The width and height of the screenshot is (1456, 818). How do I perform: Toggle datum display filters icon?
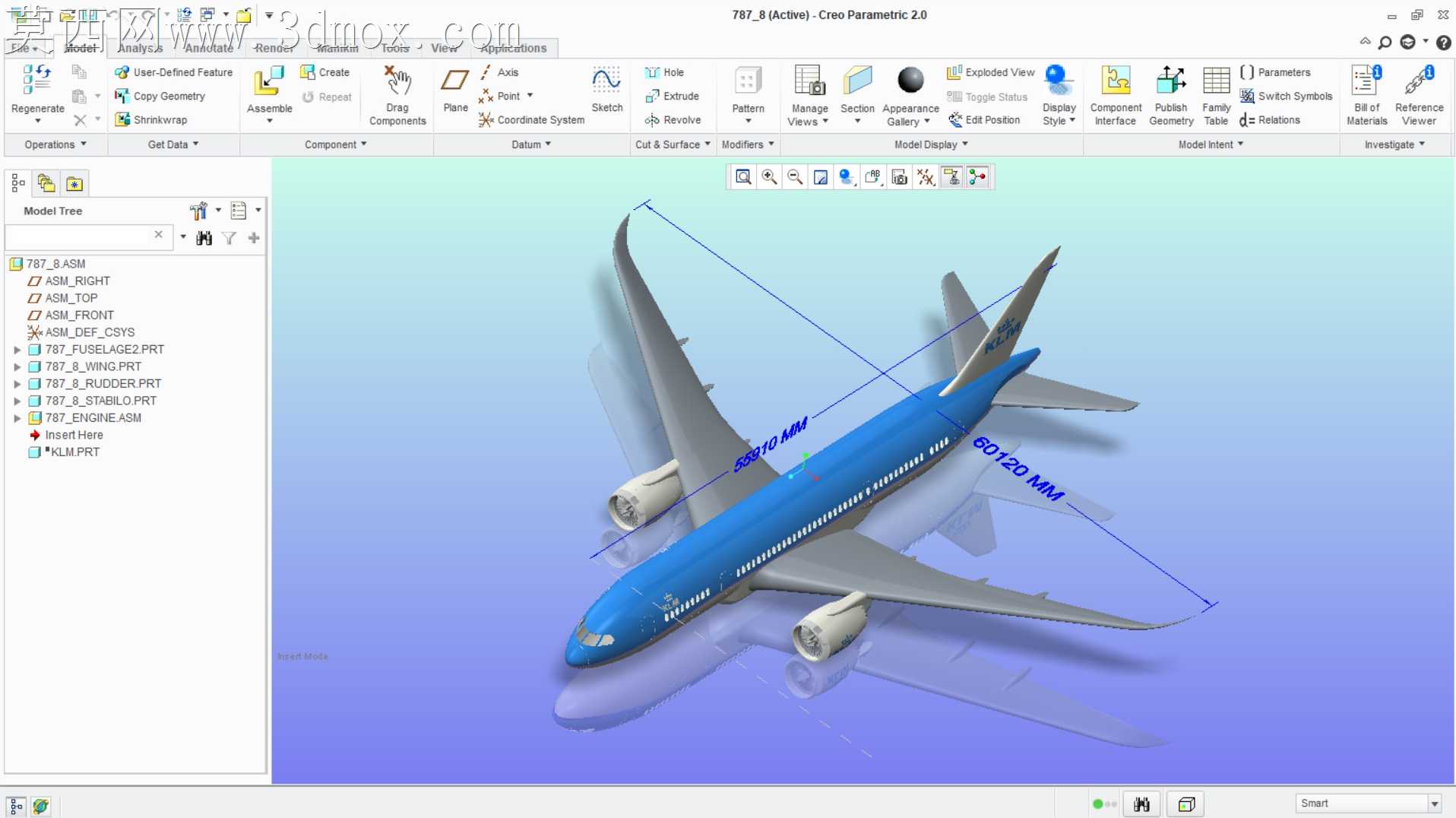tap(925, 177)
